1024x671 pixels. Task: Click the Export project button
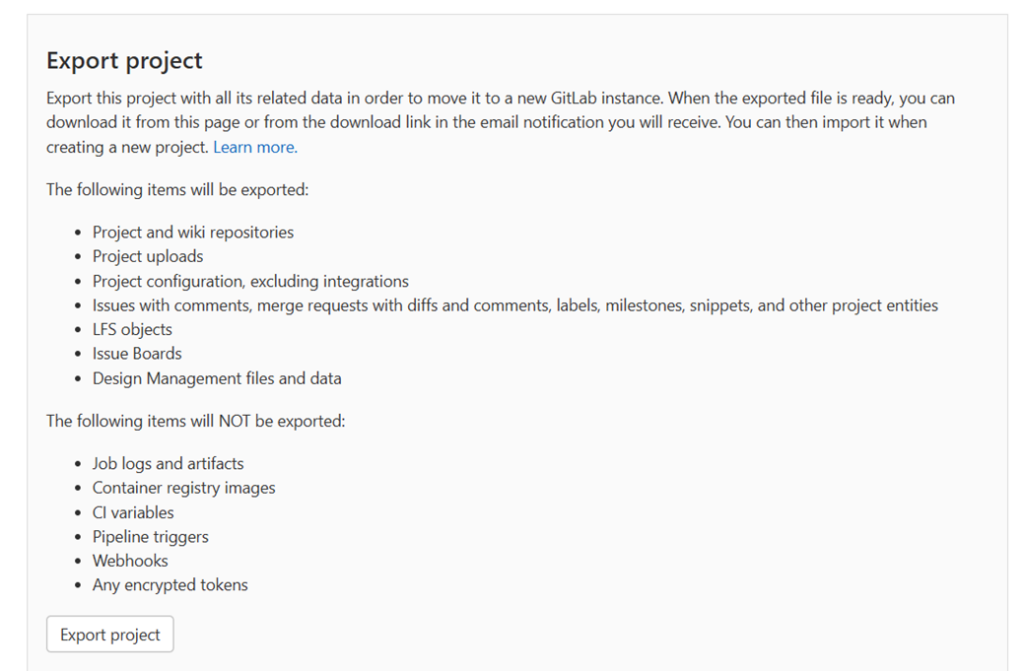tap(110, 635)
